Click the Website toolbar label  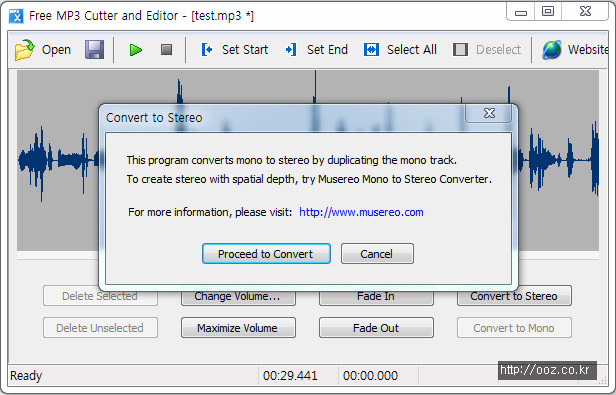(588, 50)
